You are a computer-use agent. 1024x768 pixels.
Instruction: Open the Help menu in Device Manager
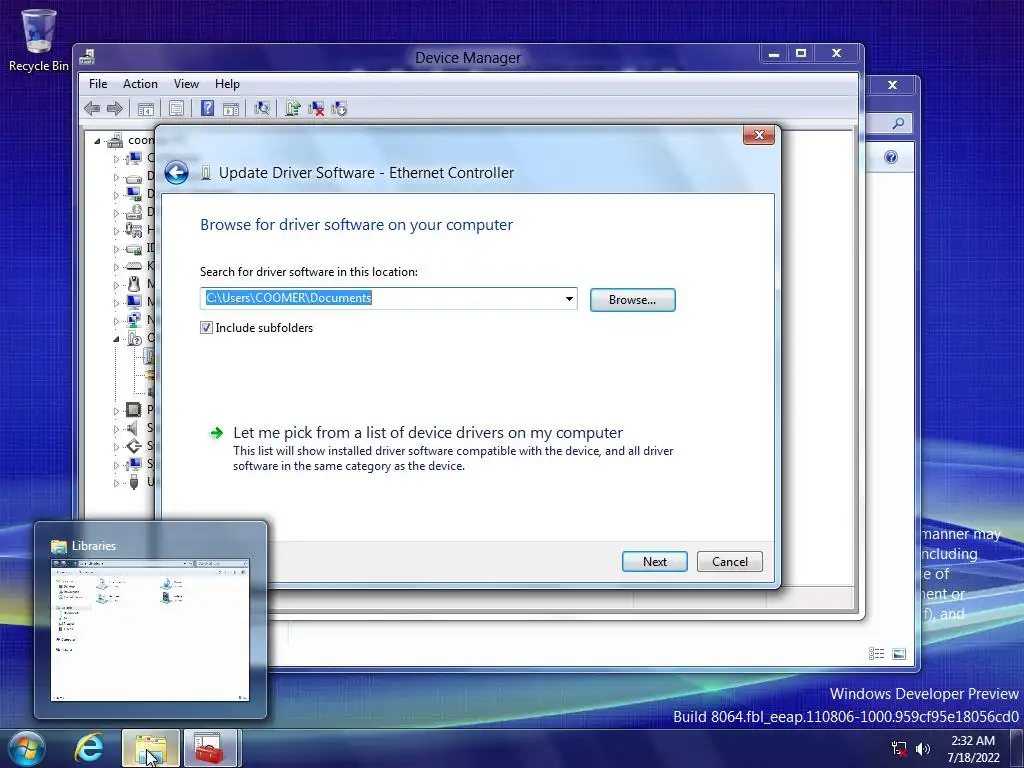[227, 84]
